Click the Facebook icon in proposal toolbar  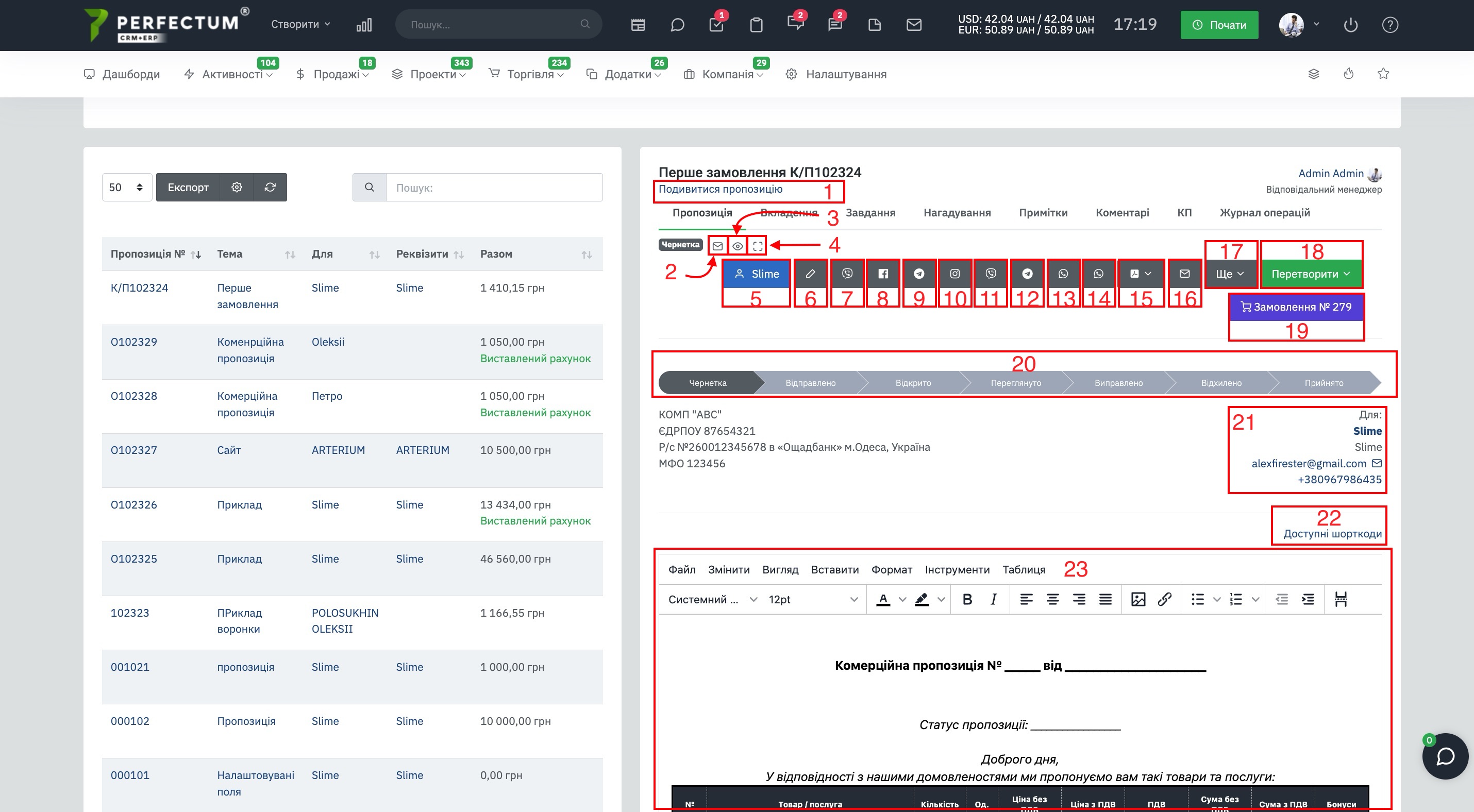[883, 274]
